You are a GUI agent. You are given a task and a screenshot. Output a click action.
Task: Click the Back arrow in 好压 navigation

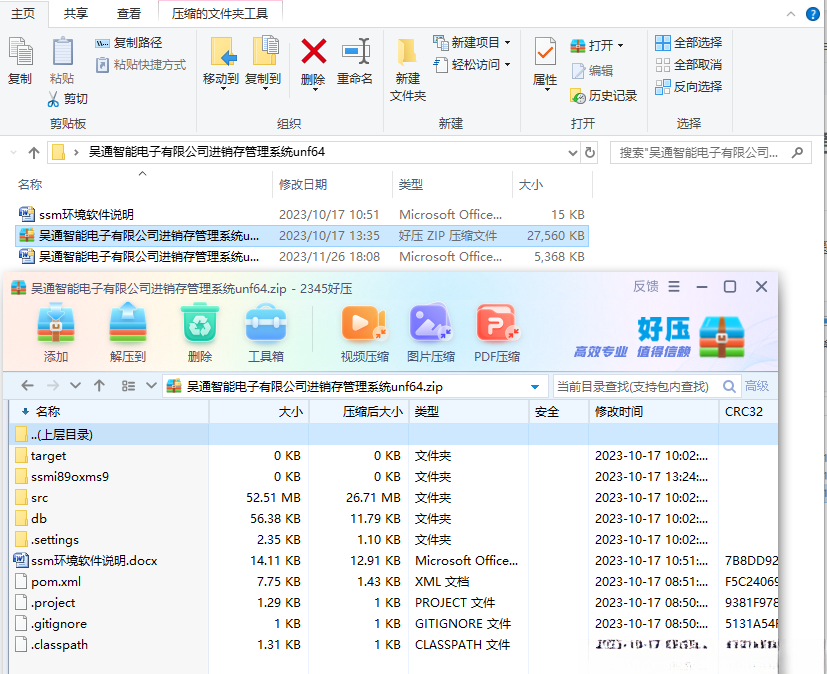(x=27, y=386)
